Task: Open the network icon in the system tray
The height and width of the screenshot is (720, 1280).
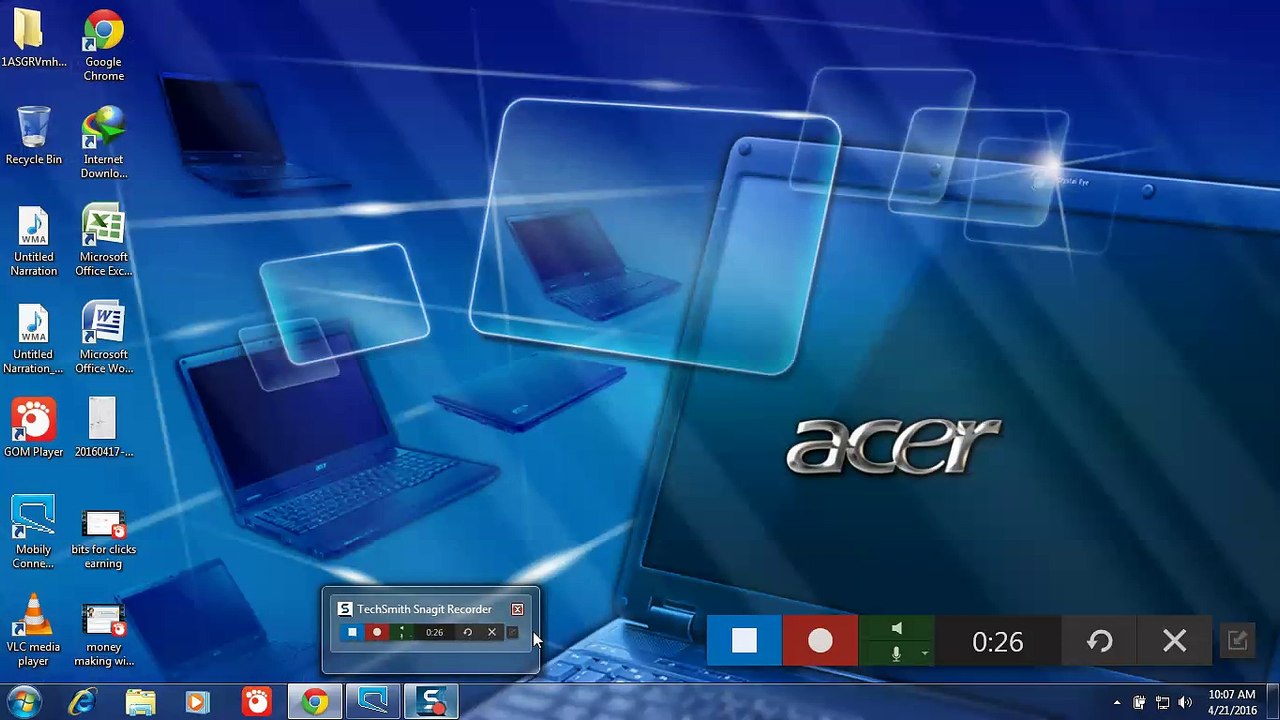Action: tap(1162, 703)
